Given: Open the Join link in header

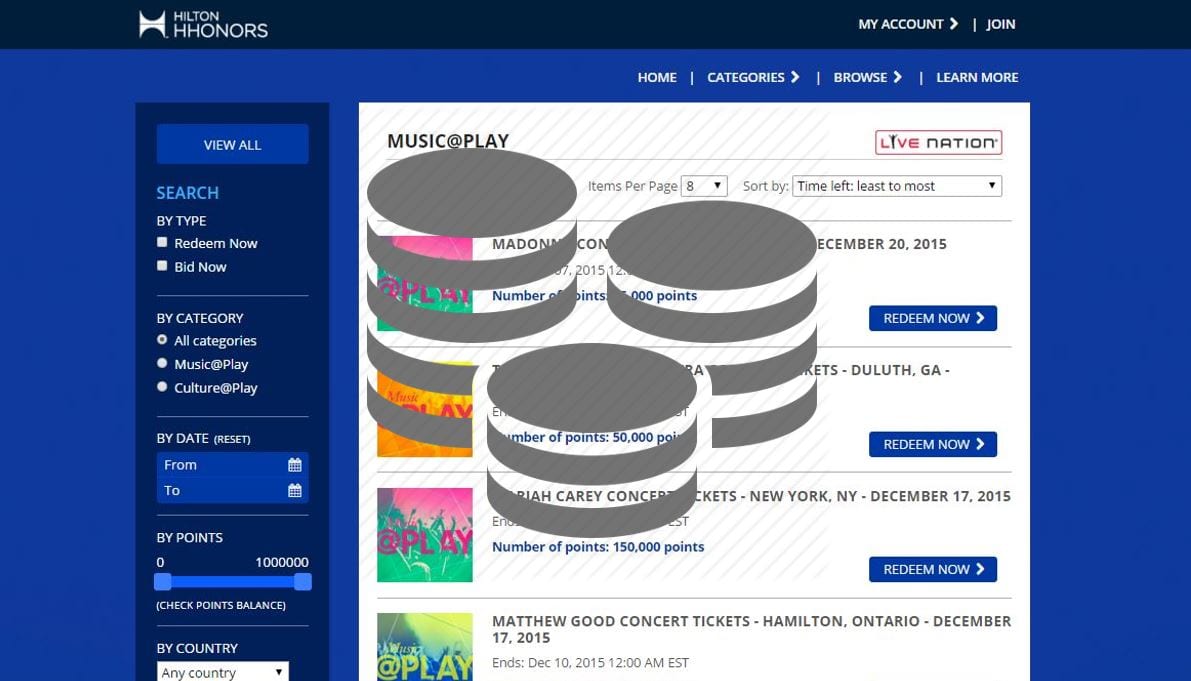Looking at the screenshot, I should [1000, 24].
